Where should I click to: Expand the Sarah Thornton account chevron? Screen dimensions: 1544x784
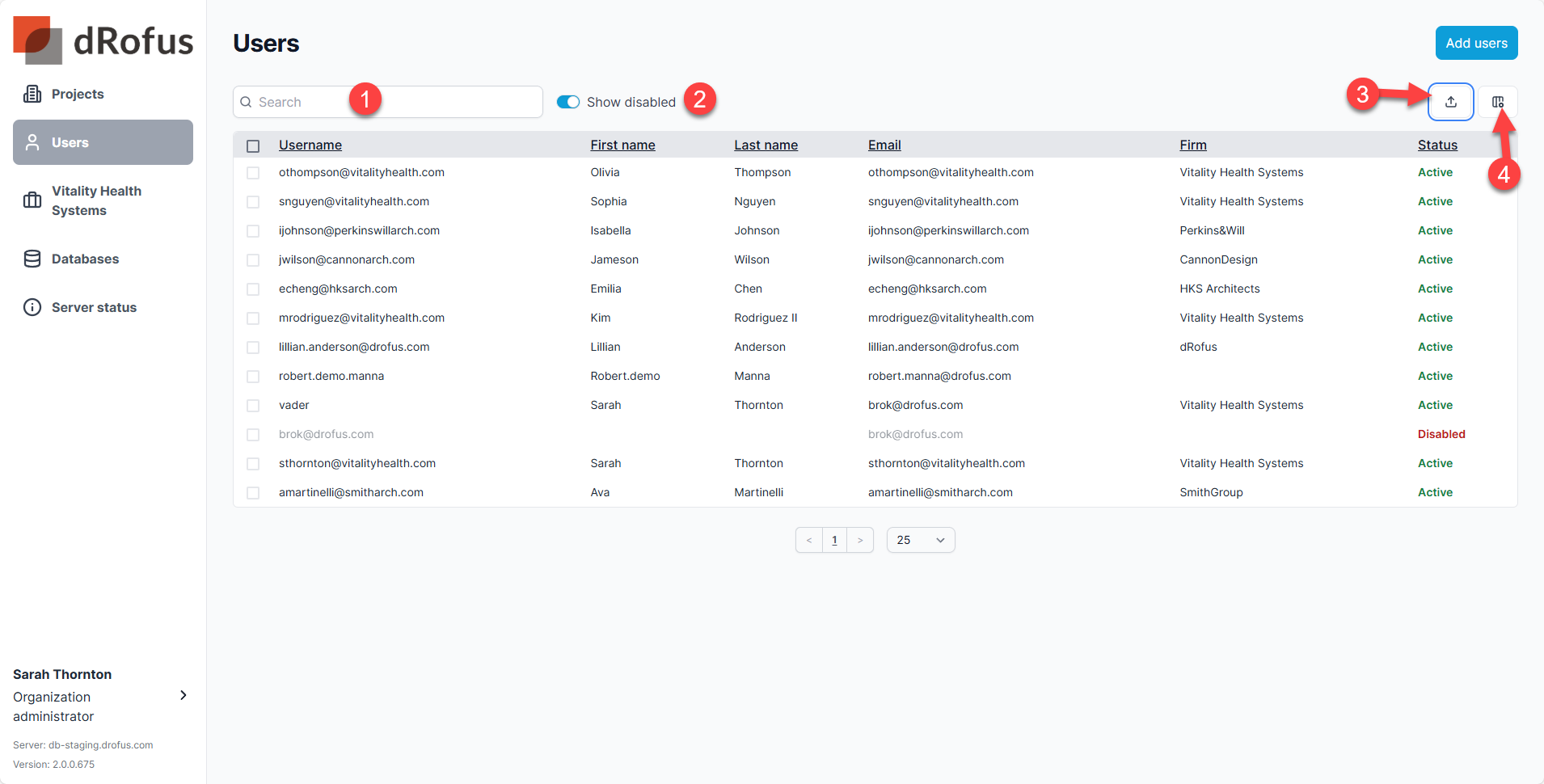184,695
